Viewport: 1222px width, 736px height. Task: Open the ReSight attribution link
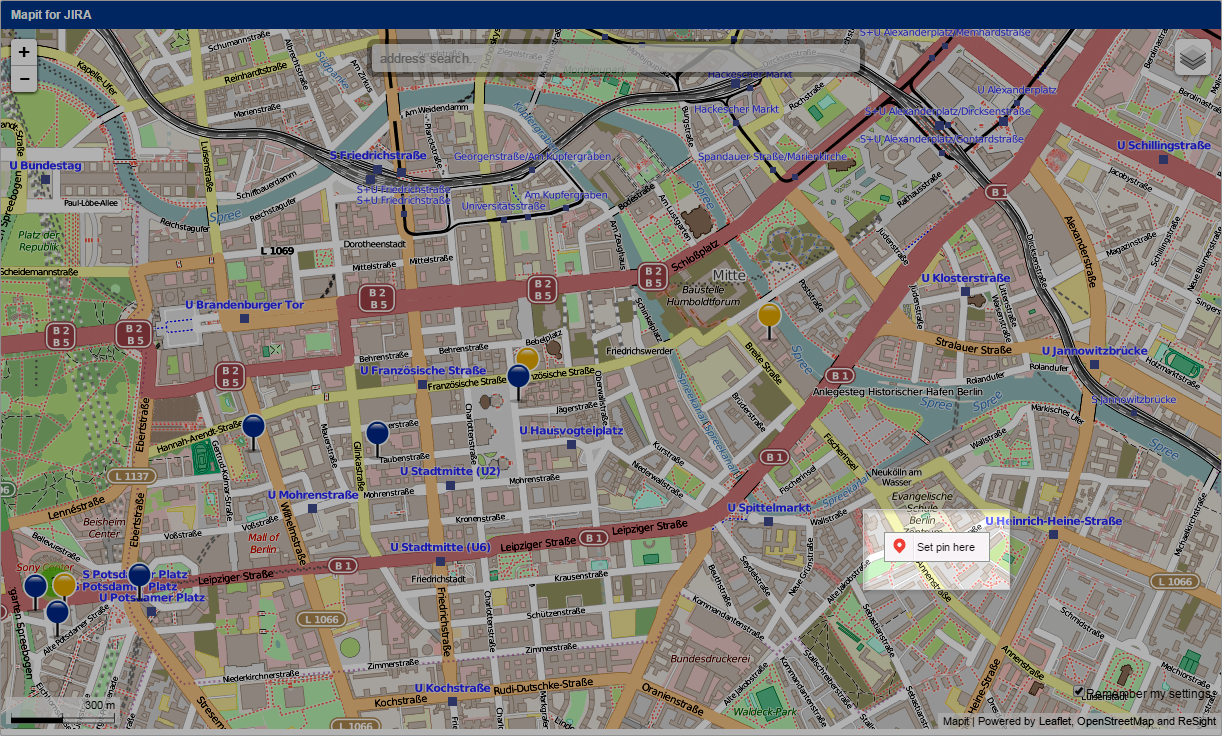tap(1197, 721)
